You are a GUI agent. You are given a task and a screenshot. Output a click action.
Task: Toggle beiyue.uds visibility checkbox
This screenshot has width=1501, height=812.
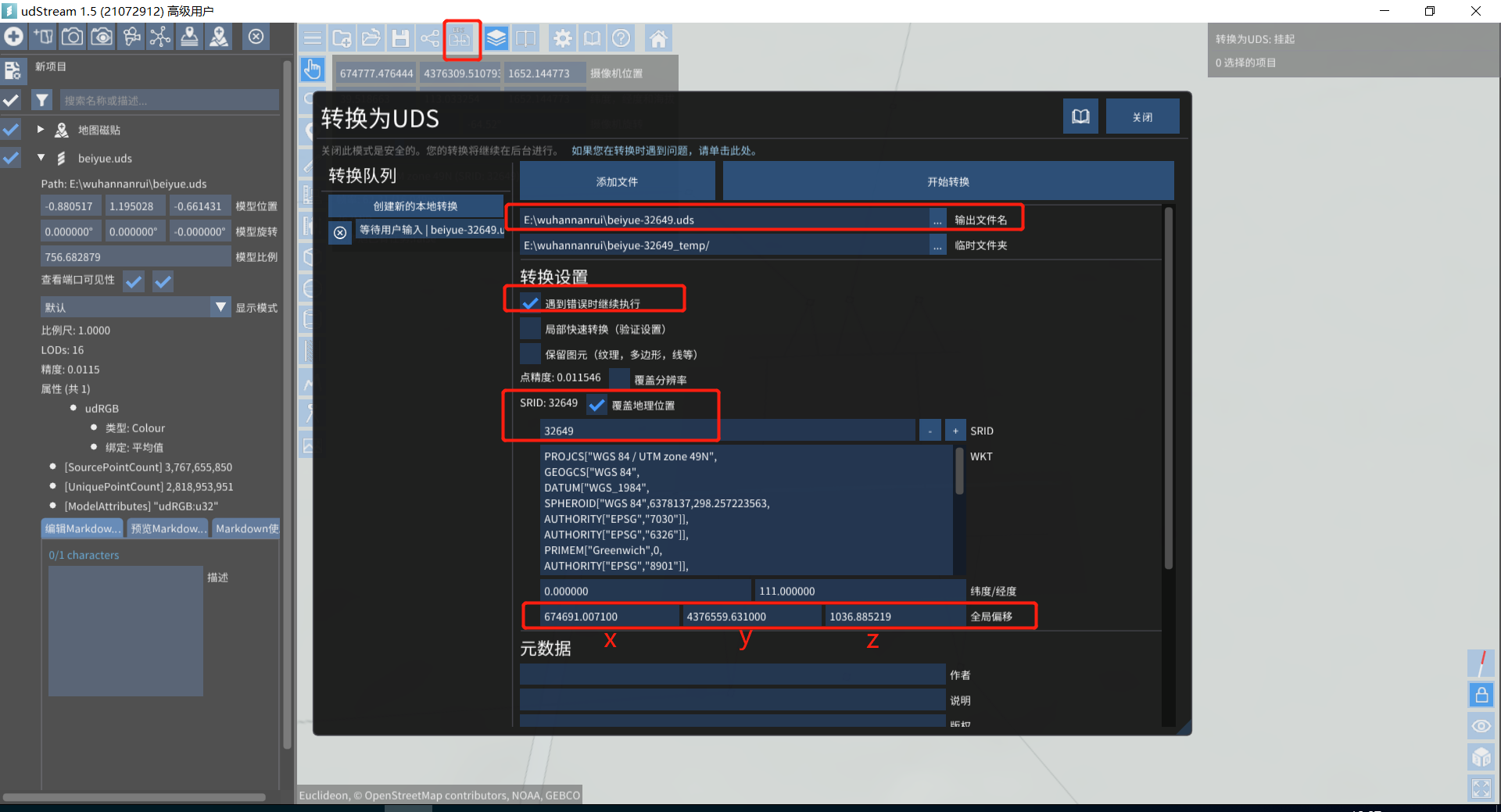[11, 158]
